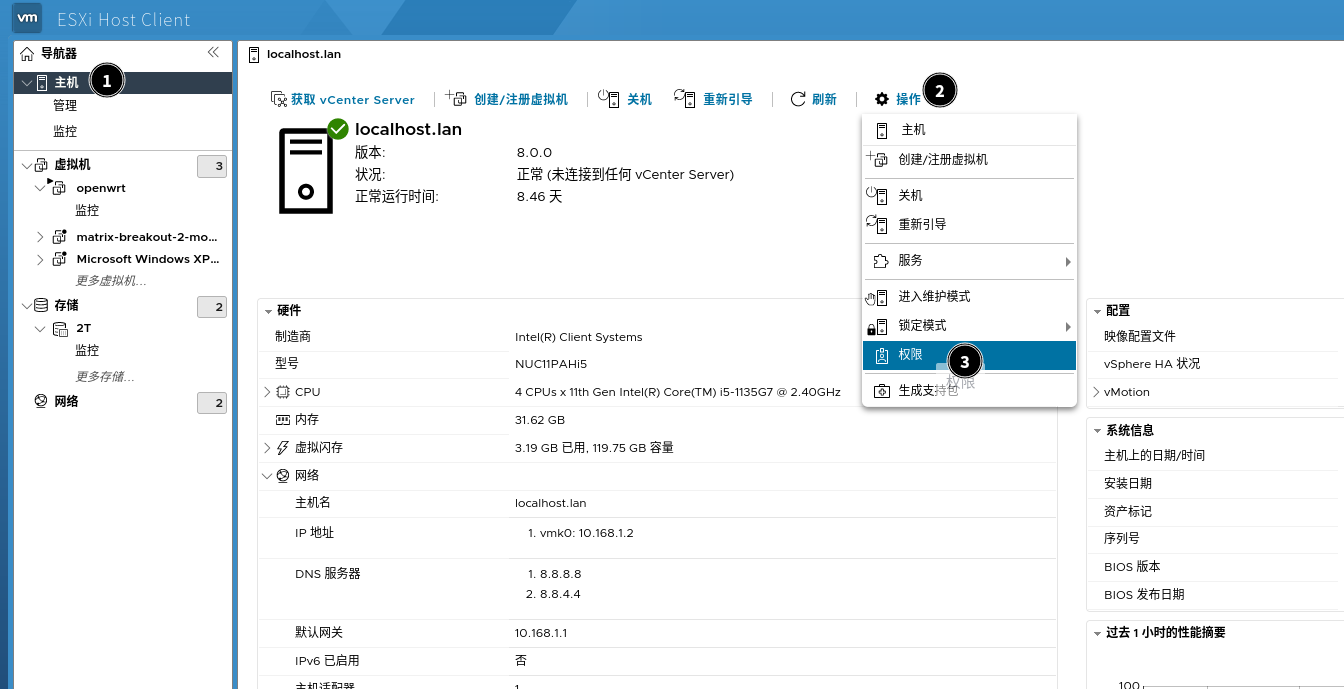Collapse the System Information panel
This screenshot has height=689, width=1344.
click(x=1096, y=431)
